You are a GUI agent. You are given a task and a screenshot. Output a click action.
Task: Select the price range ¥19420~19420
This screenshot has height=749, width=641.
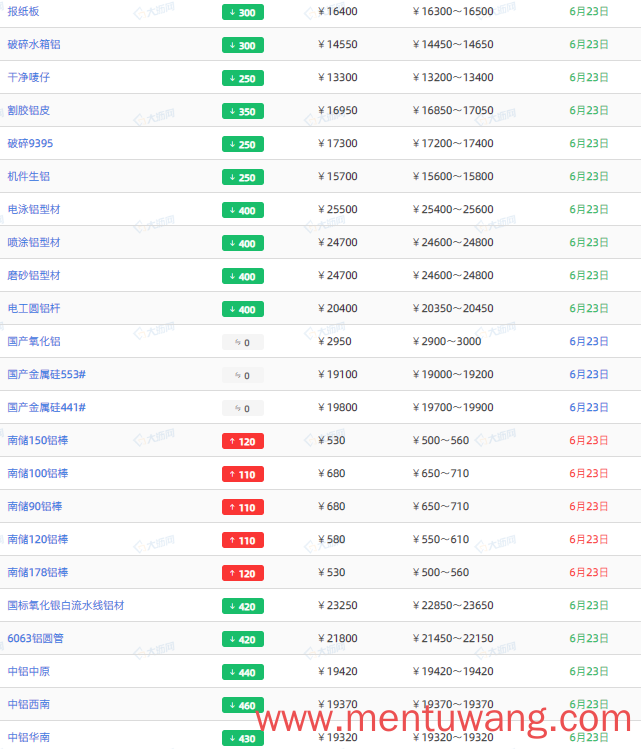click(453, 671)
